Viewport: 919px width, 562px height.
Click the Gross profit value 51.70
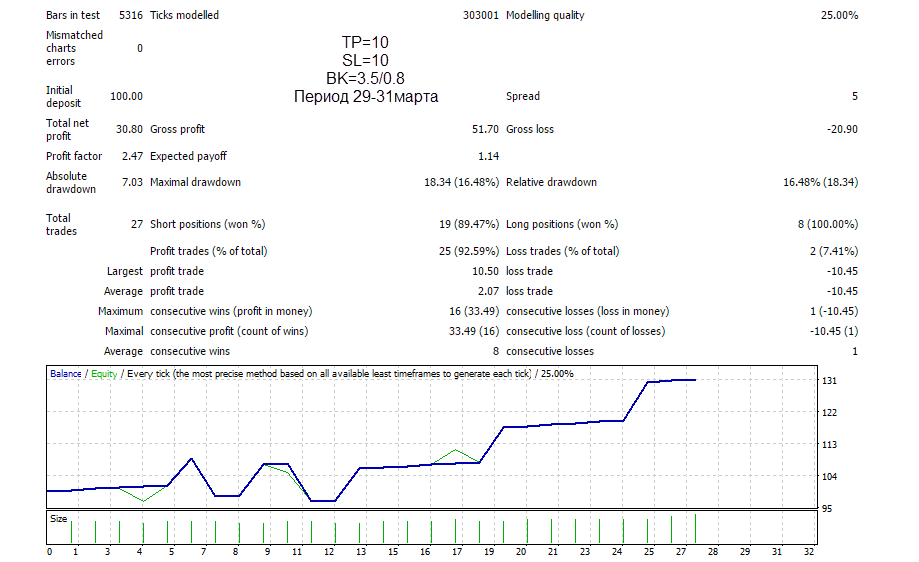coord(485,129)
